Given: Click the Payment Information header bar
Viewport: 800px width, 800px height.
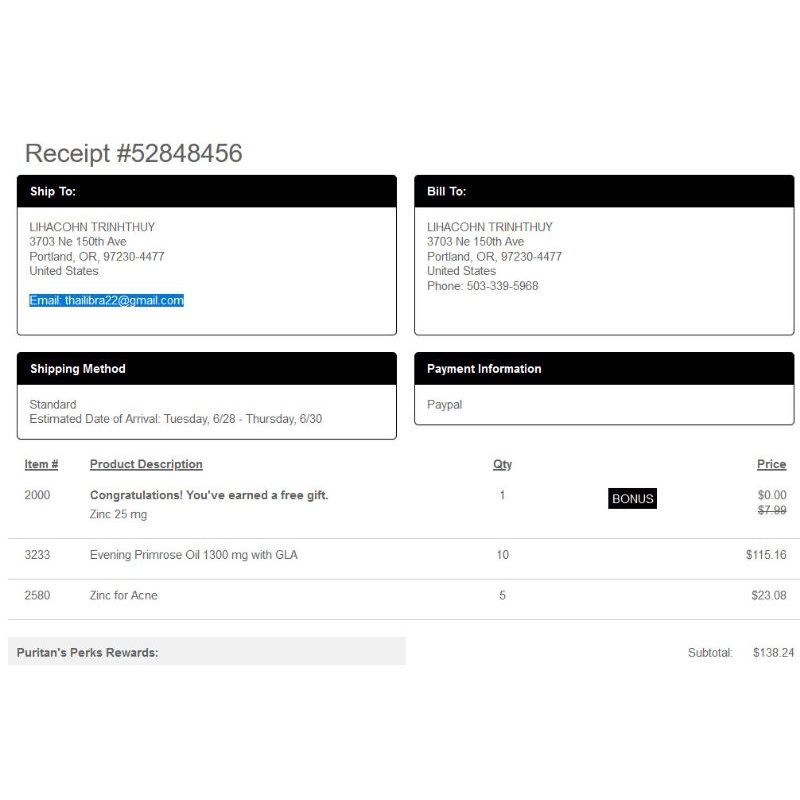Looking at the screenshot, I should coord(604,369).
